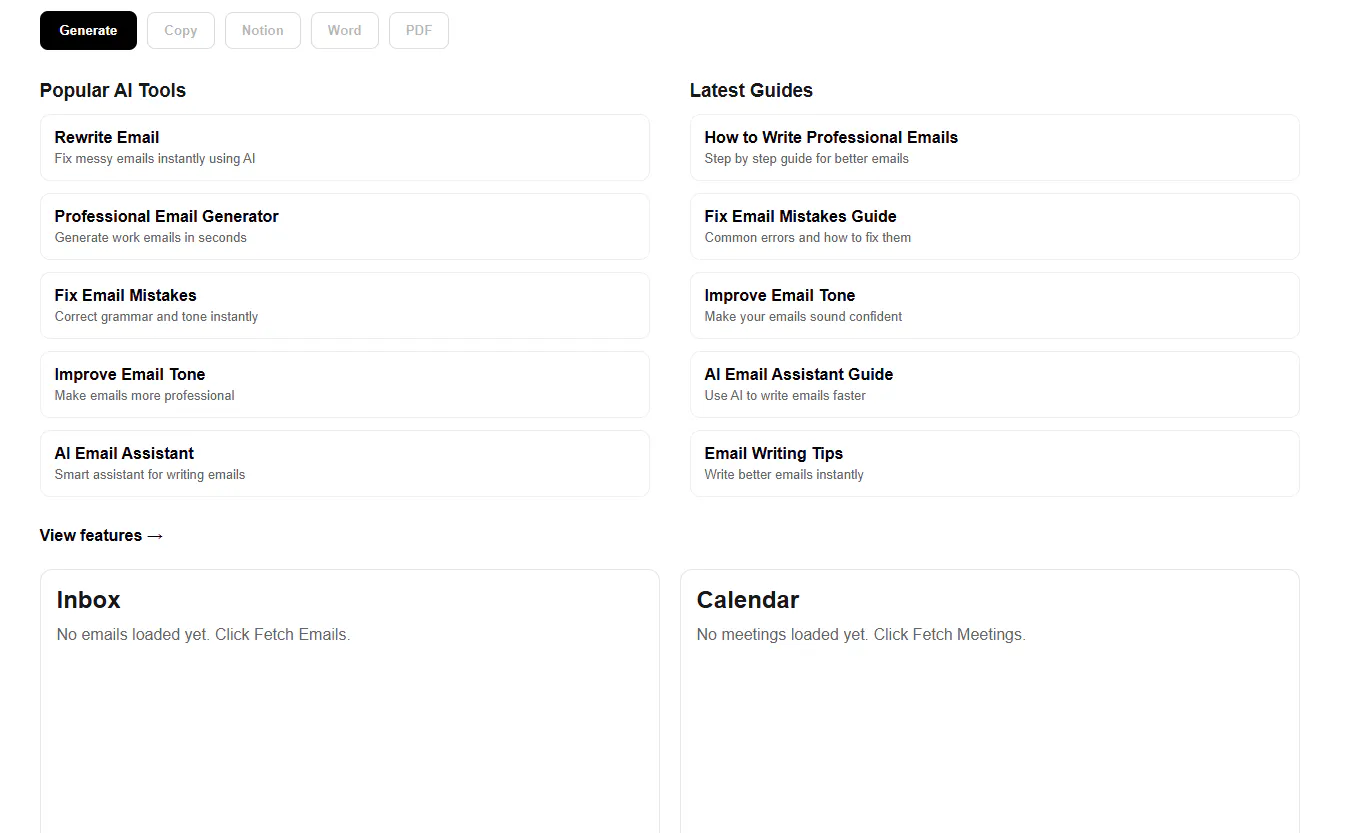
Task: Open the Fix Email Mistakes tool card
Action: [345, 305]
